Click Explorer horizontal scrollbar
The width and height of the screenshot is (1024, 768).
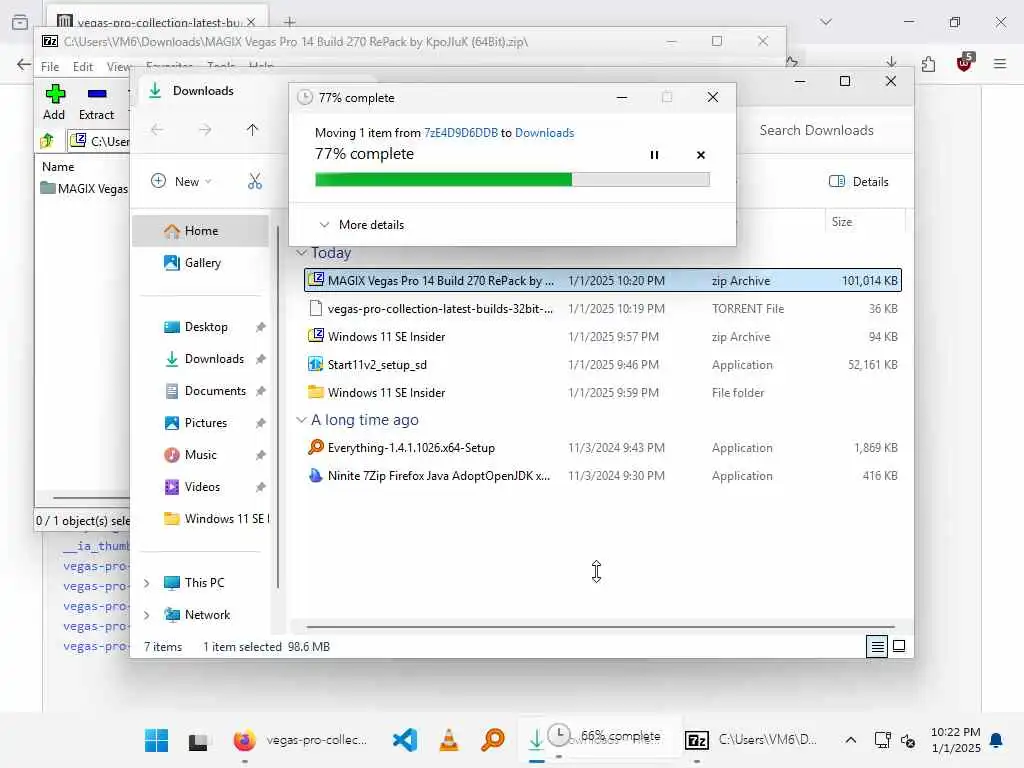(x=600, y=626)
